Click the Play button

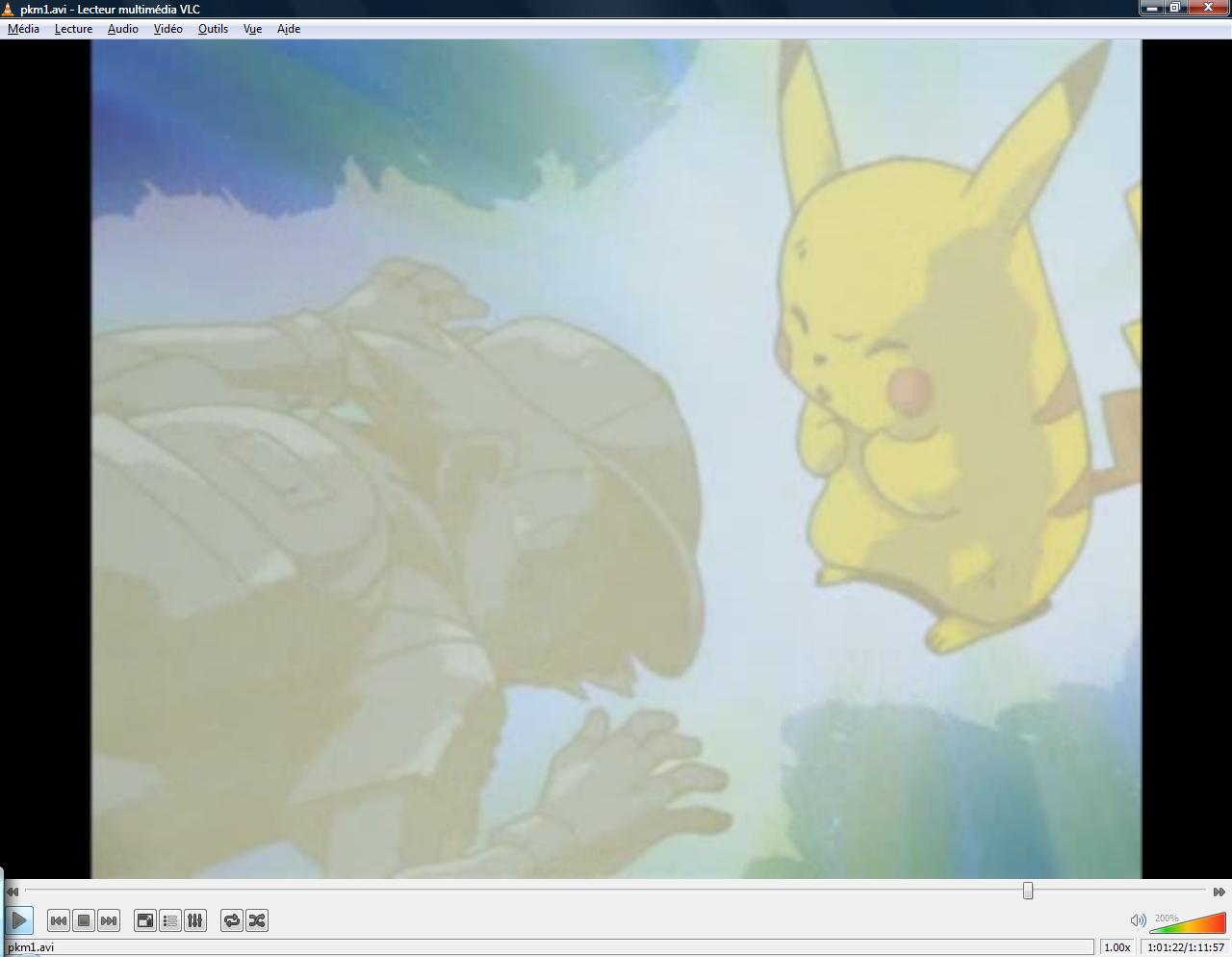[x=19, y=920]
